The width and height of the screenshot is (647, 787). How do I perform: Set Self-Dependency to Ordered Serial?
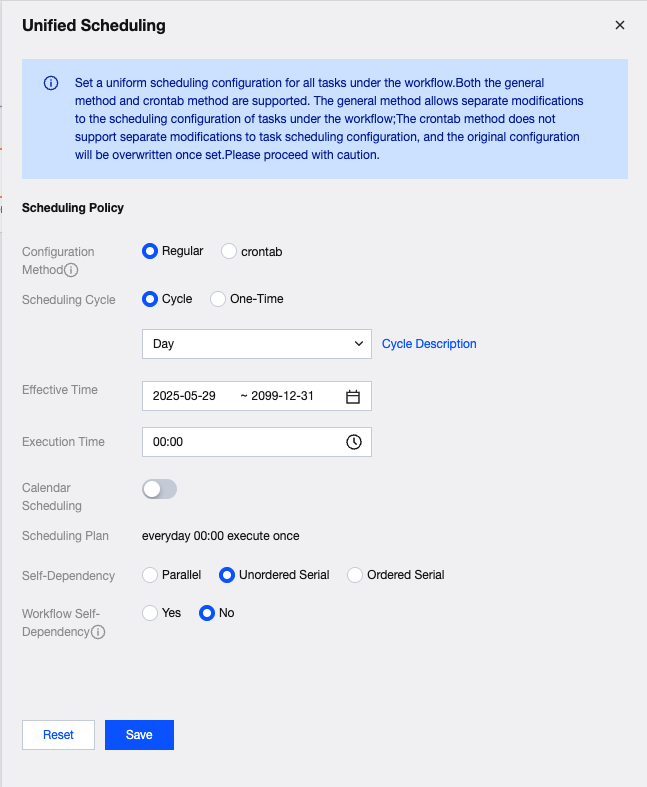point(355,575)
